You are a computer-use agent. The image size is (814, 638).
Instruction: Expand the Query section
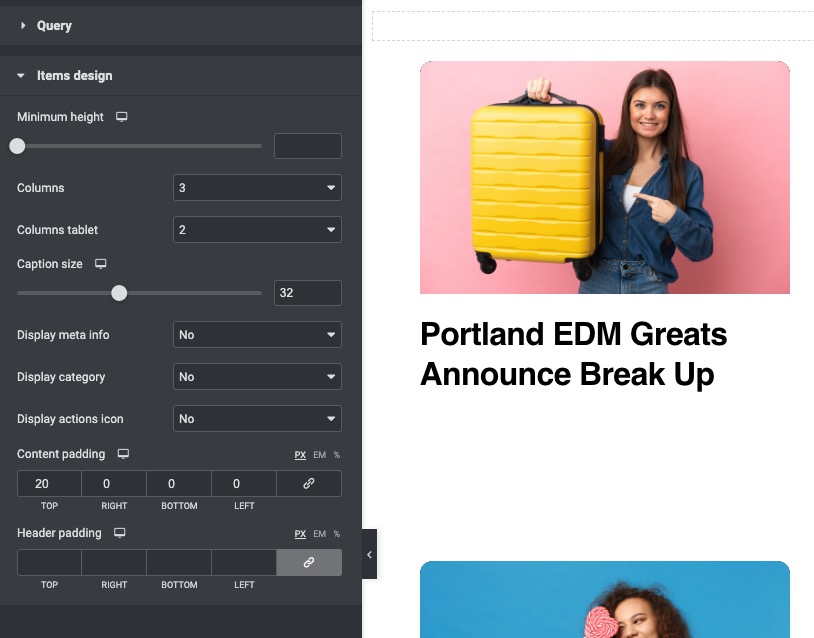(54, 25)
